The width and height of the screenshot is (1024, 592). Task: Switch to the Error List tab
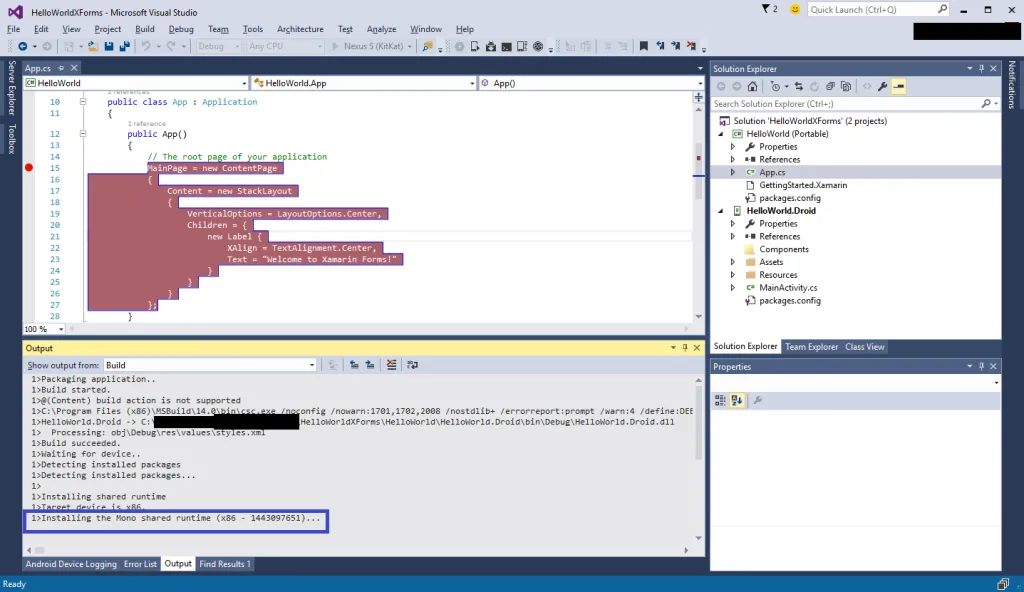click(x=140, y=564)
